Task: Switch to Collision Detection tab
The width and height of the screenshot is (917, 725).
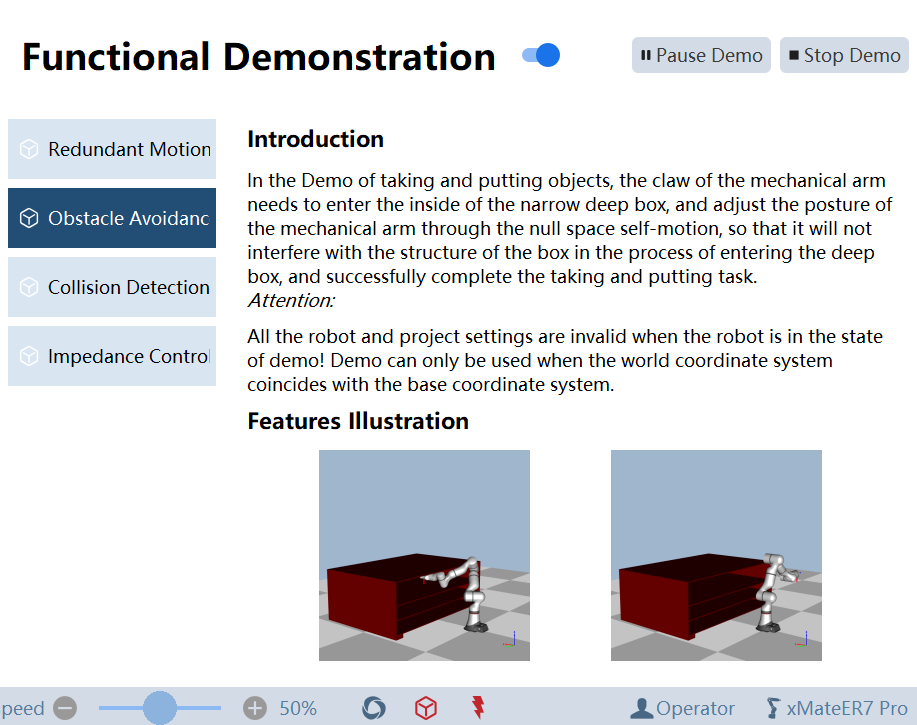Action: tap(112, 287)
